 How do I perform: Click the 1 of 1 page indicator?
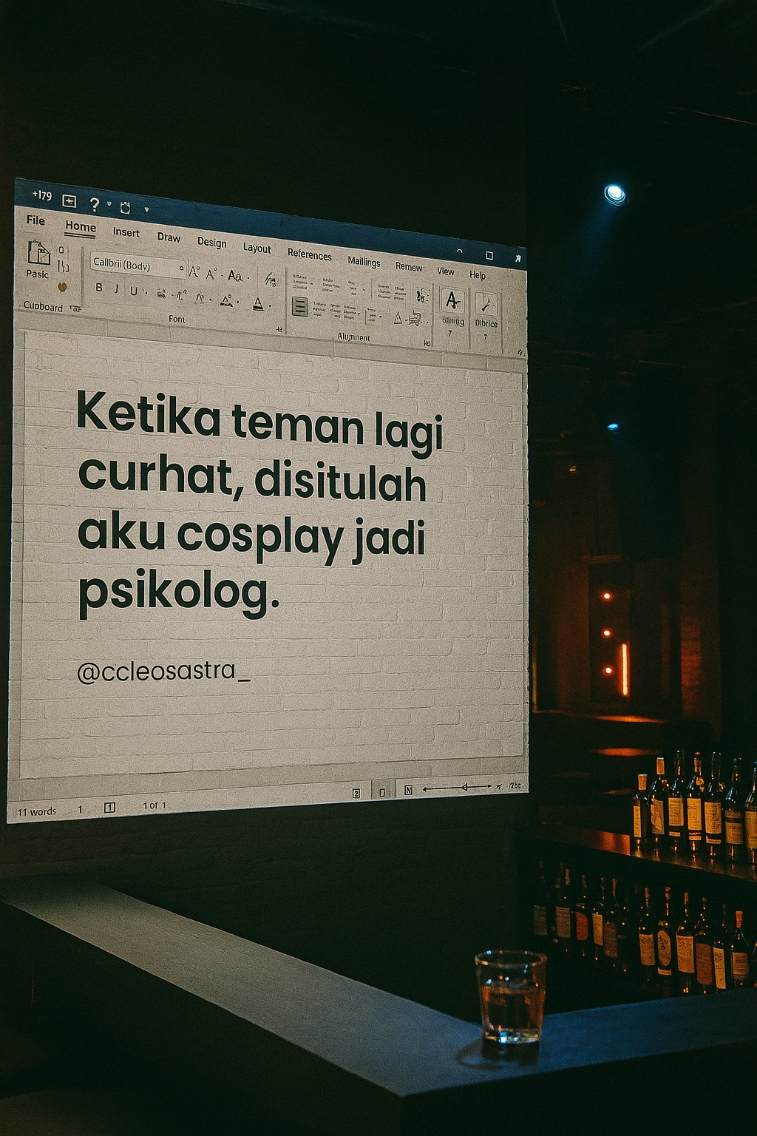point(154,805)
